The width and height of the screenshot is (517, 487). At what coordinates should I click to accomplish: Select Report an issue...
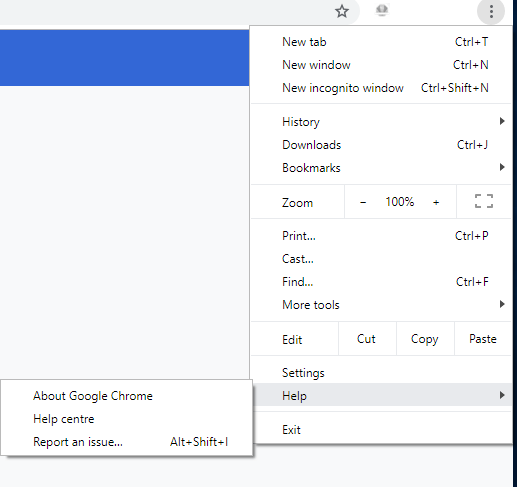tap(126, 442)
